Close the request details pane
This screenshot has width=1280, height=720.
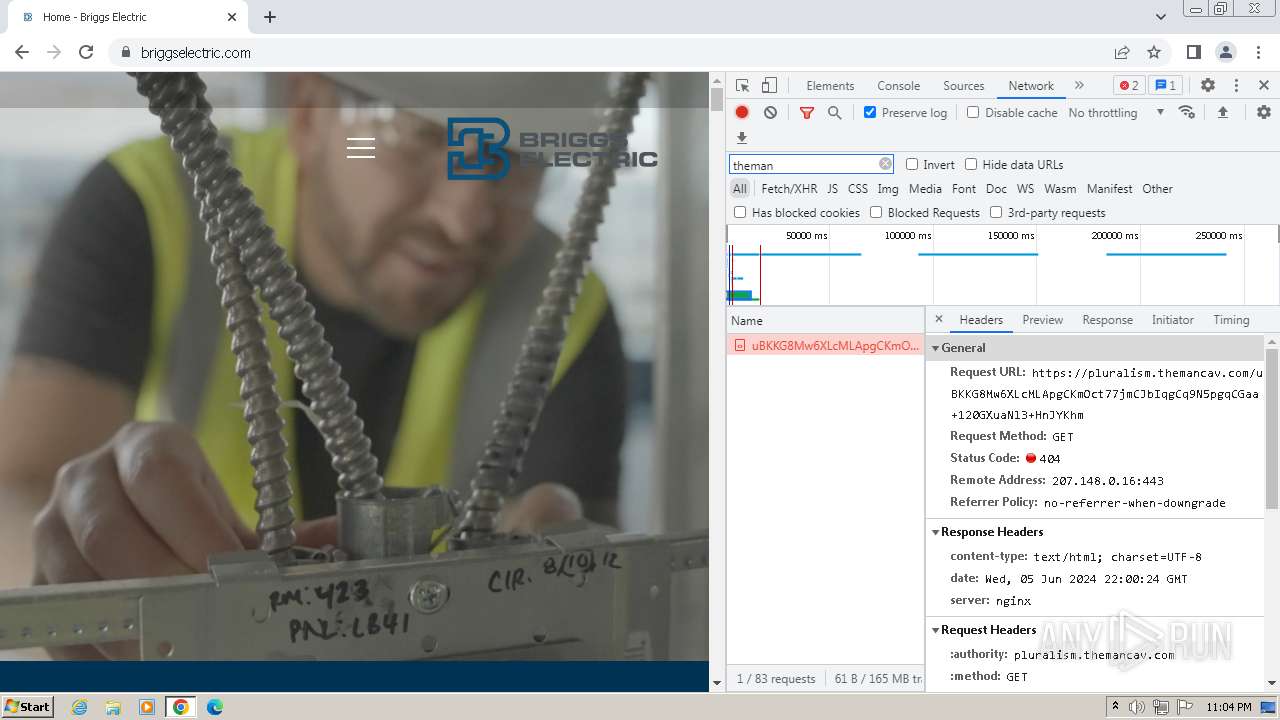(938, 320)
